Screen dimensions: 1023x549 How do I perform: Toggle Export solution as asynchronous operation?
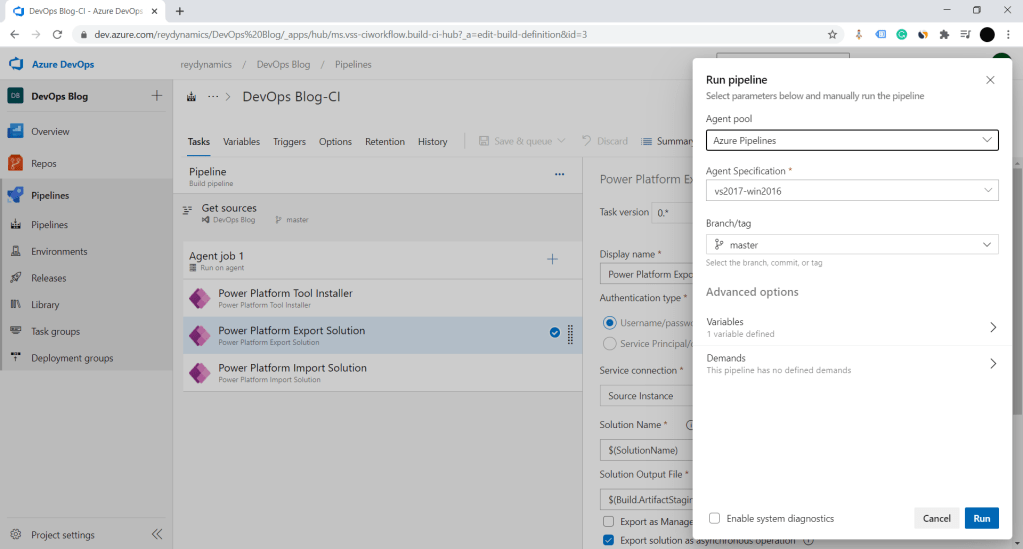[609, 541]
